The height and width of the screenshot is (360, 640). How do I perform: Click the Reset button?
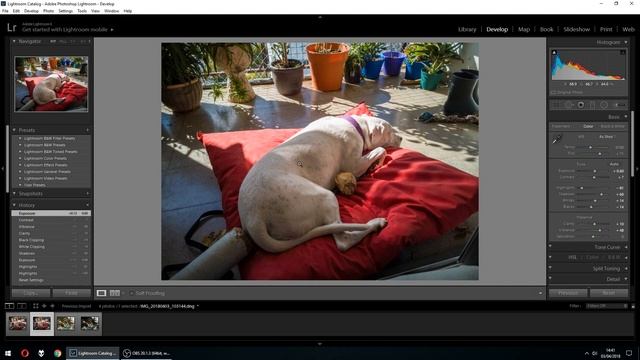[x=609, y=293]
